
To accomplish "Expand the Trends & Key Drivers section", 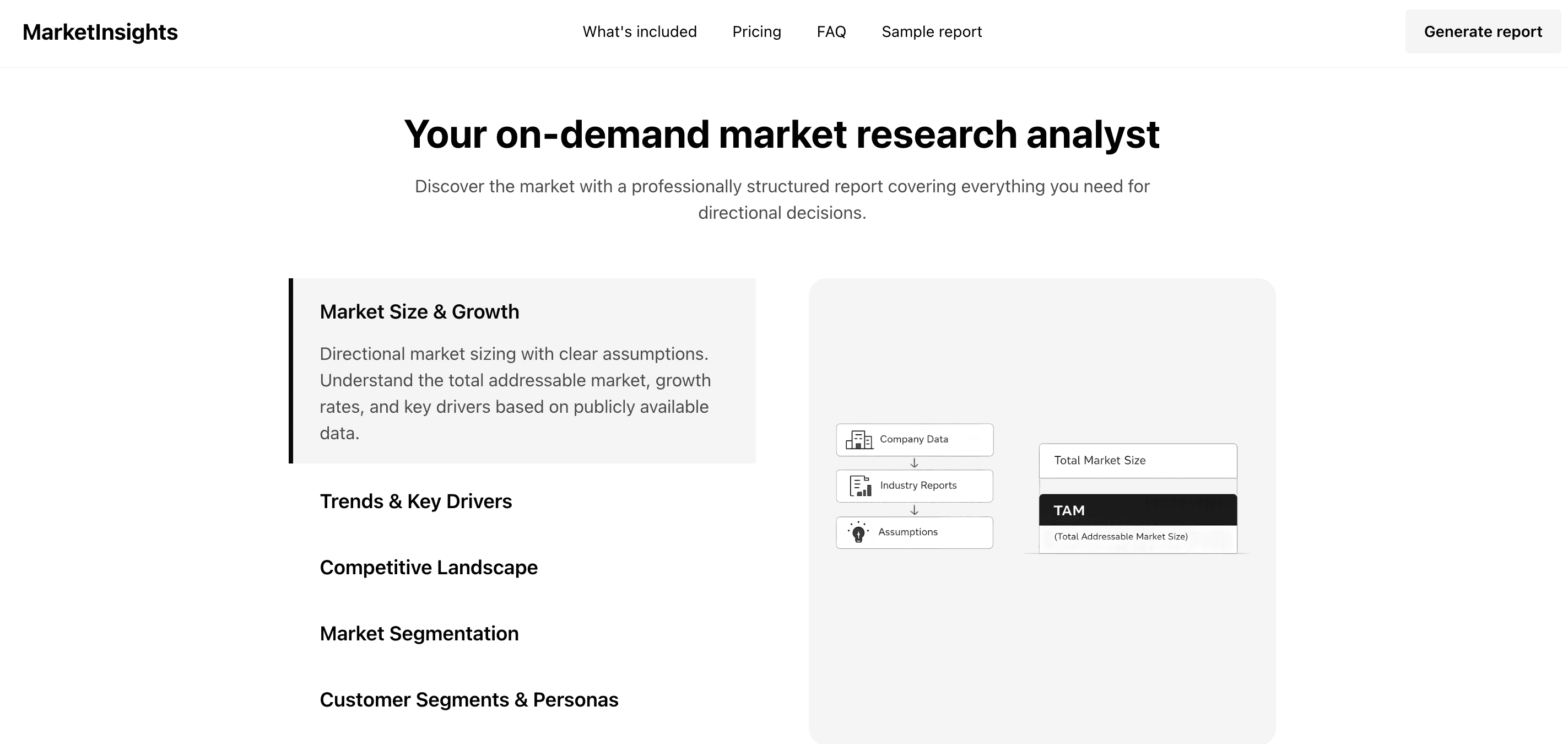I will [417, 501].
